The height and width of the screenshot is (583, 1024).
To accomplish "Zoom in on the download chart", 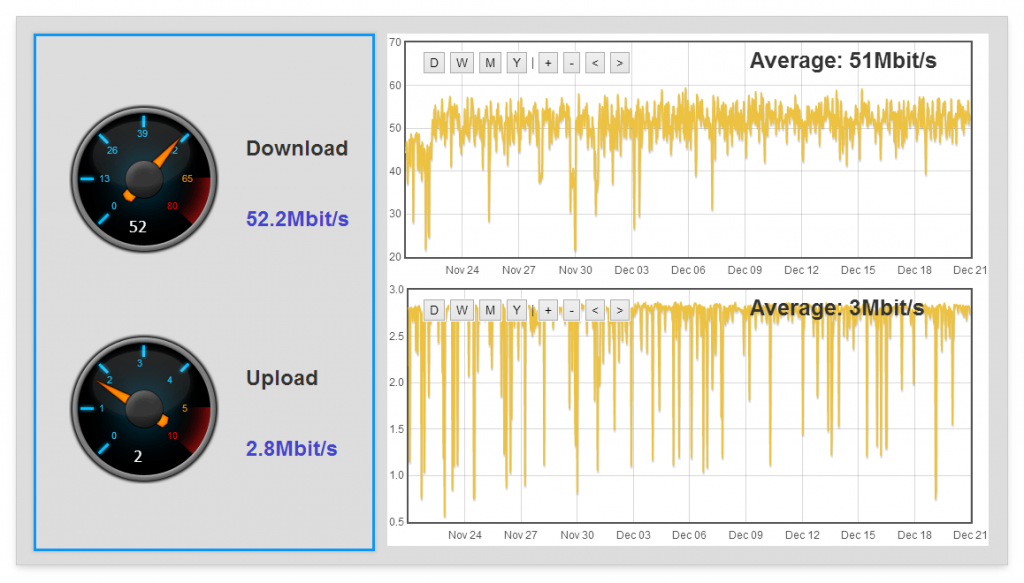I will pyautogui.click(x=546, y=62).
